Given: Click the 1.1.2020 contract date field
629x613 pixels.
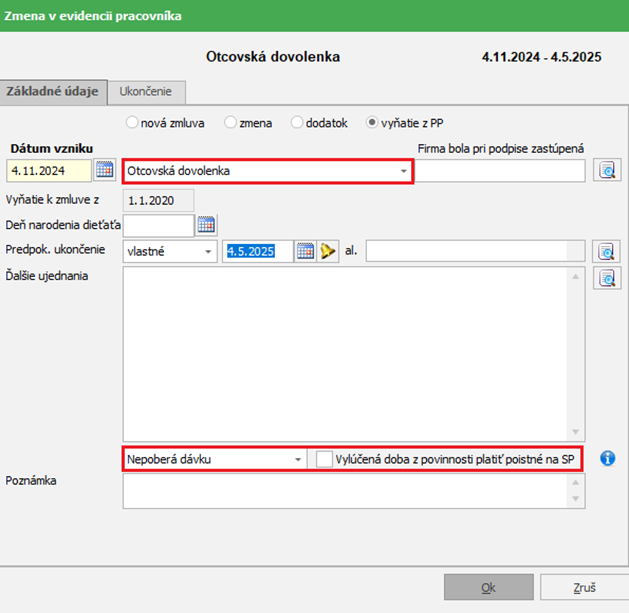Looking at the screenshot, I should pos(158,201).
